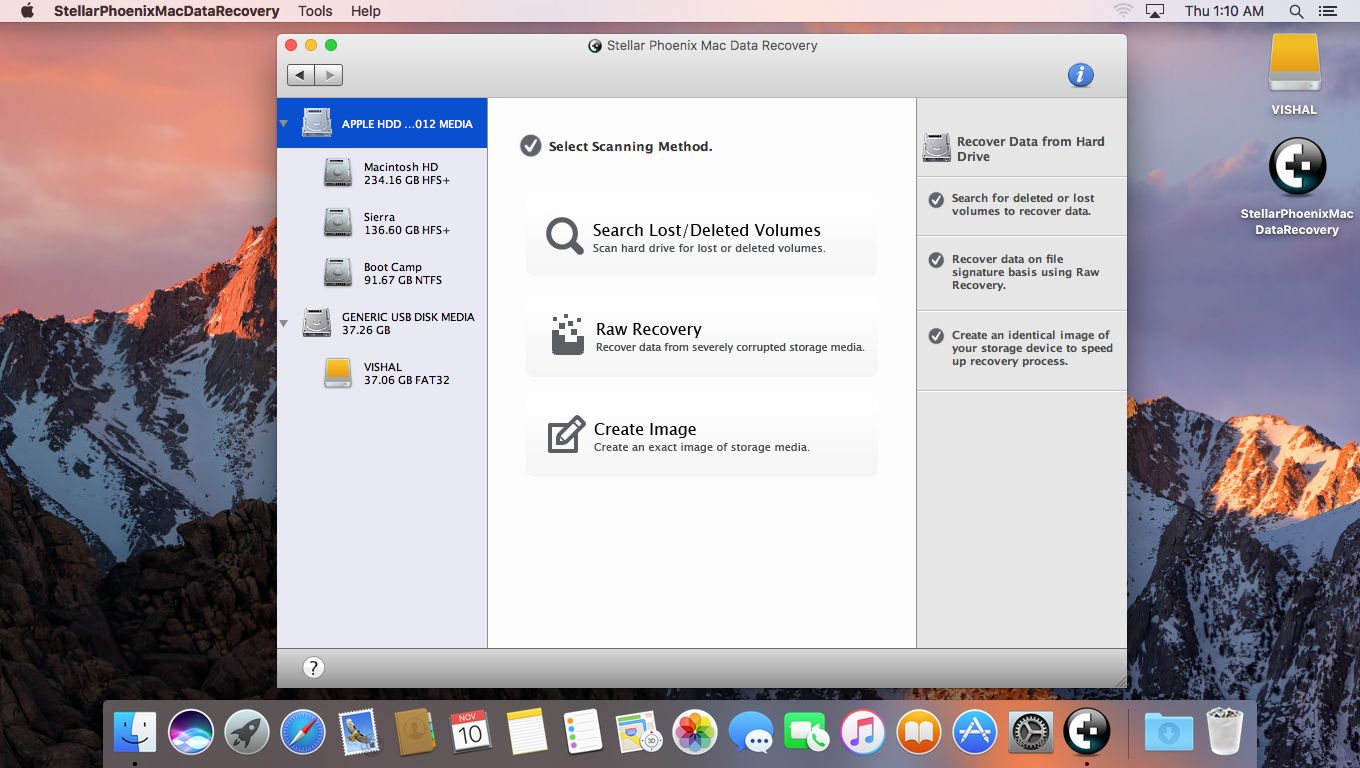Open Contacts from the Dock
1360x768 pixels.
414,732
